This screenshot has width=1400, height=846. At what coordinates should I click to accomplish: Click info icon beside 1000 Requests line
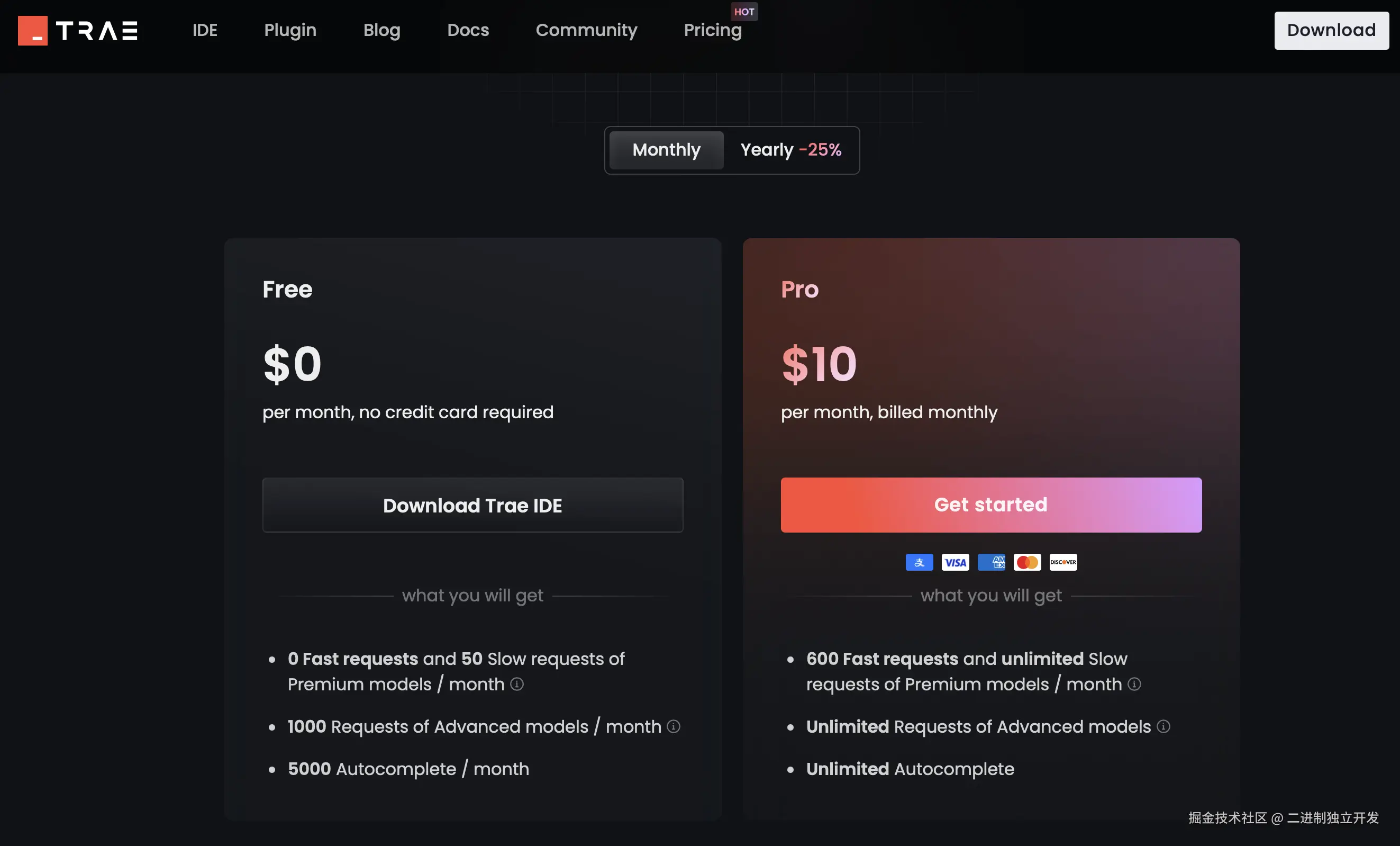[x=674, y=726]
